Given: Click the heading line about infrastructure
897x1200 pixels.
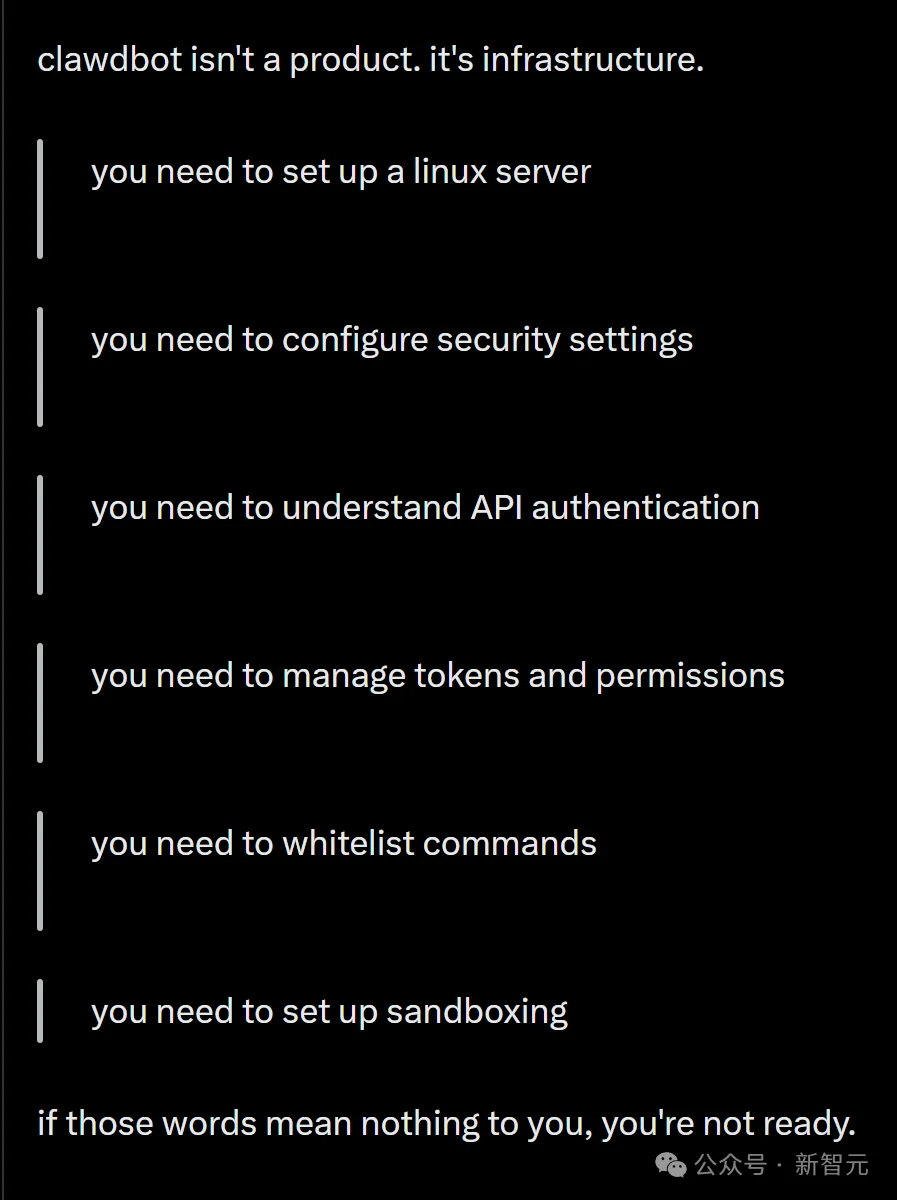Looking at the screenshot, I should 370,60.
